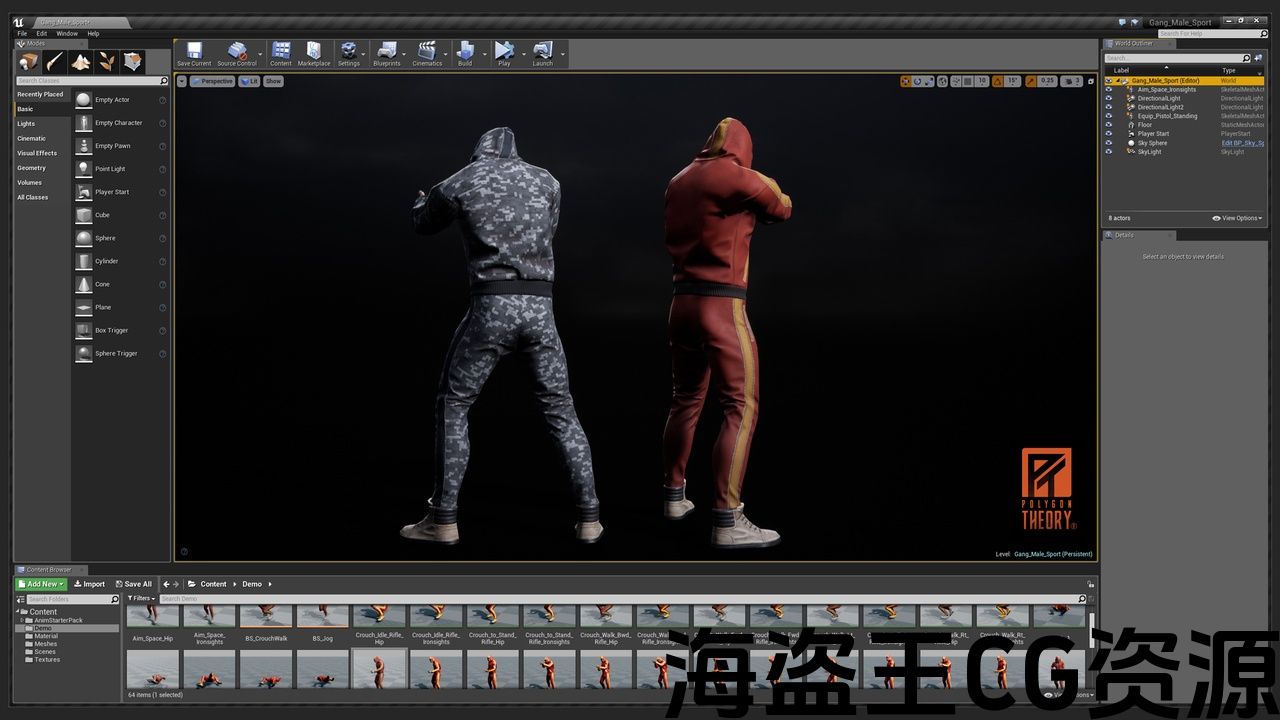Hide the Floor actor via eye icon

coord(1108,125)
